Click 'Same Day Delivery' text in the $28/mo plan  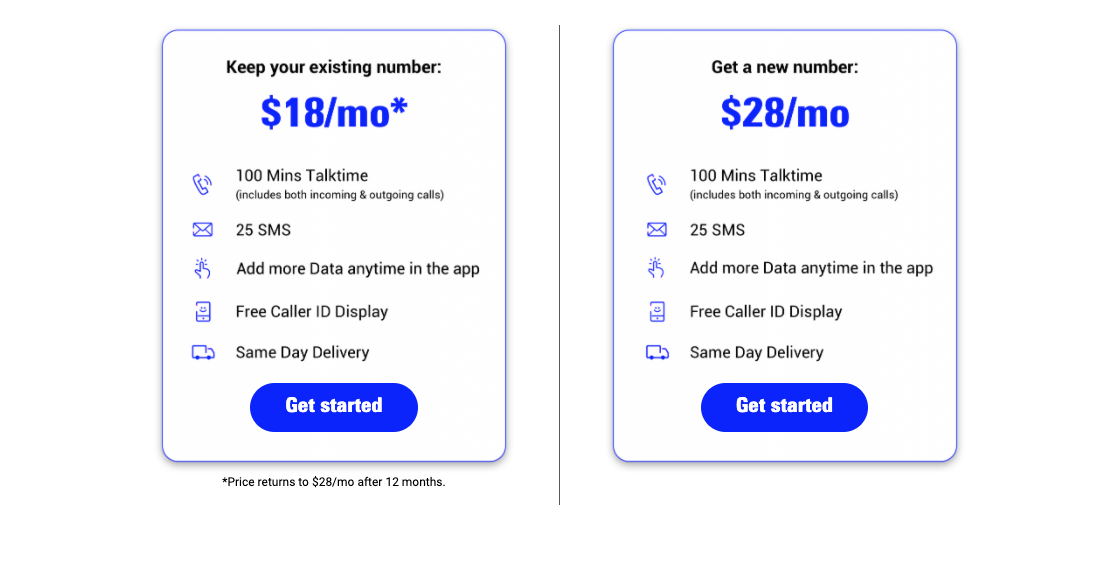[756, 352]
